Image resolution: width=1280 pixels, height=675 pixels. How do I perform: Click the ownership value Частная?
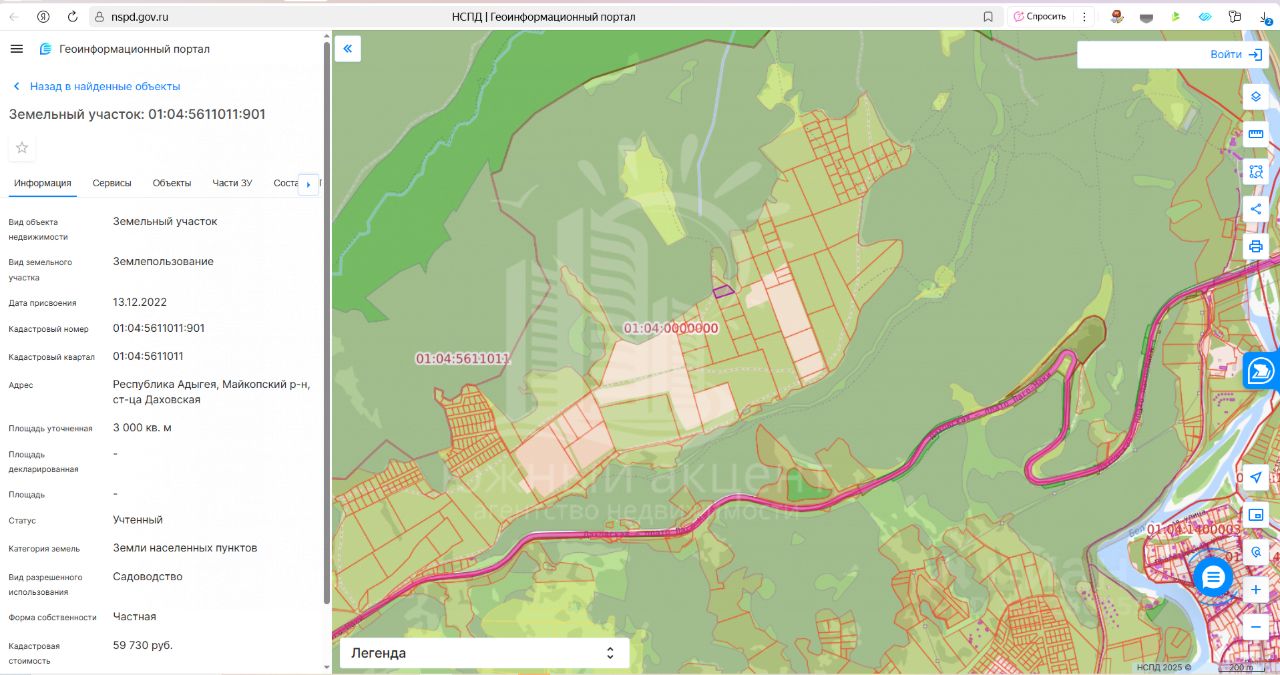tap(135, 616)
